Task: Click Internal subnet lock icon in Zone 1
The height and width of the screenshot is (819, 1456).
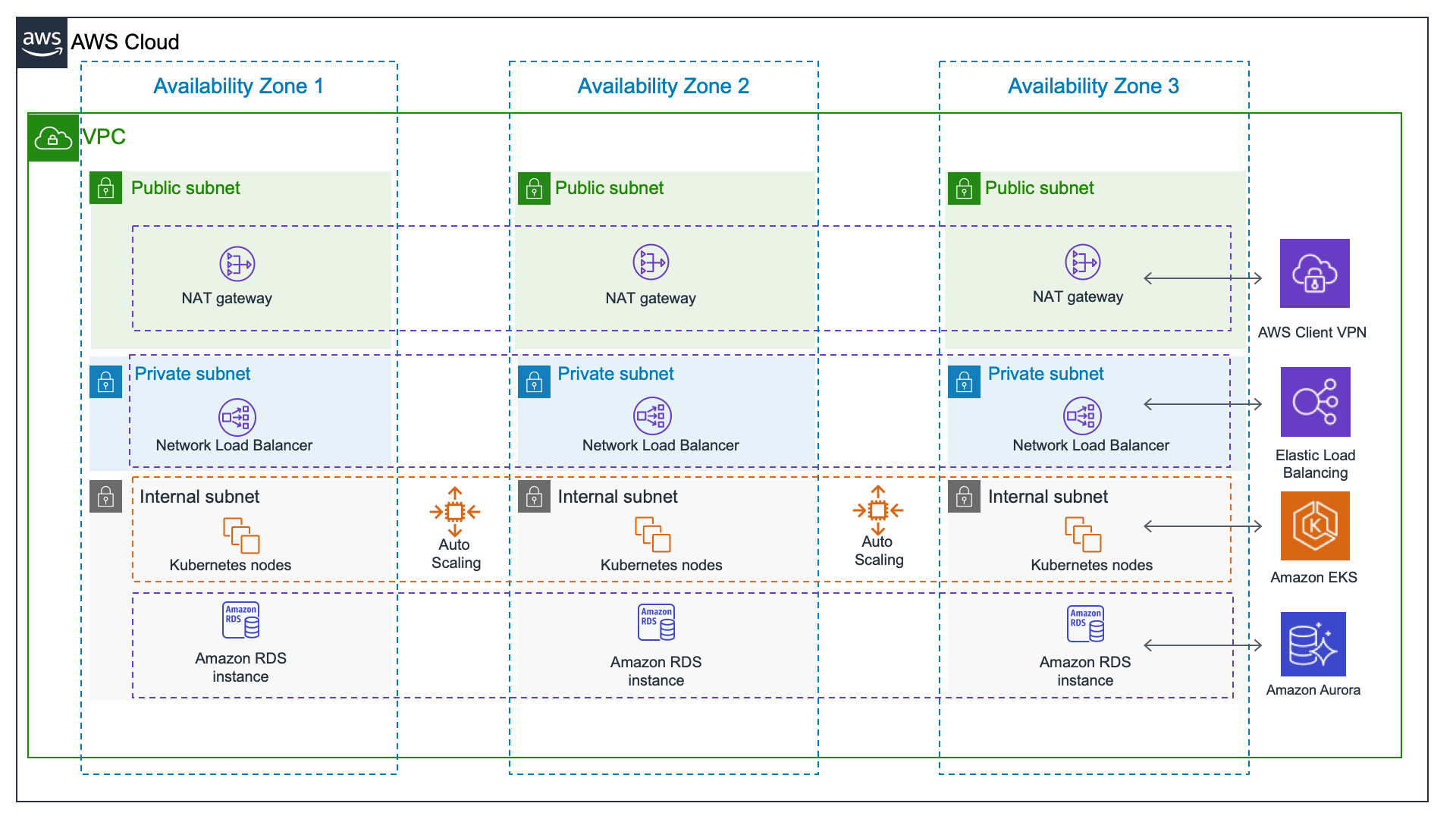Action: click(106, 497)
